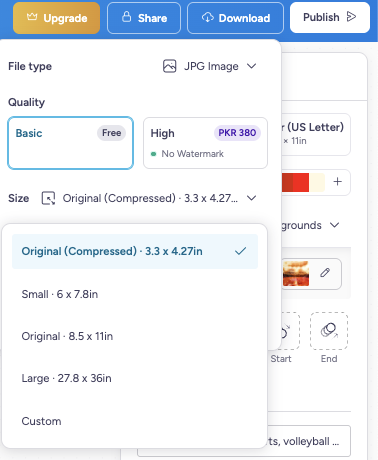
Task: Choose Original (Compressed) 3.3 x 4.27in size
Action: point(135,251)
